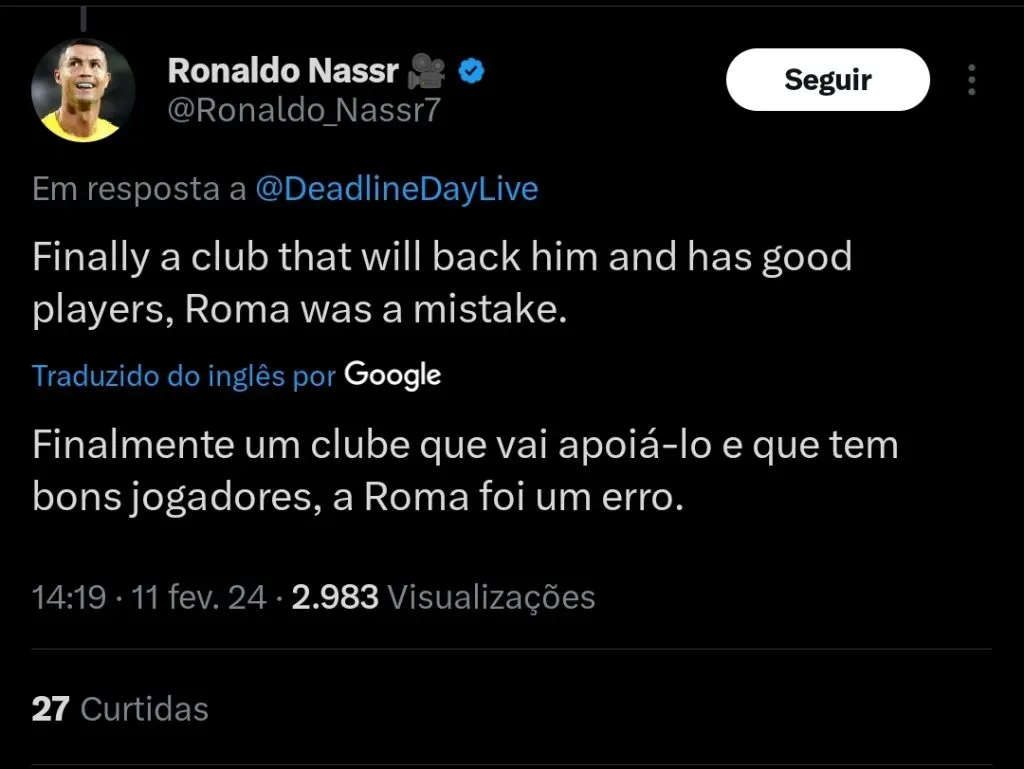Click the original English tweet text
Viewport: 1024px width, 769px height.
tap(441, 283)
